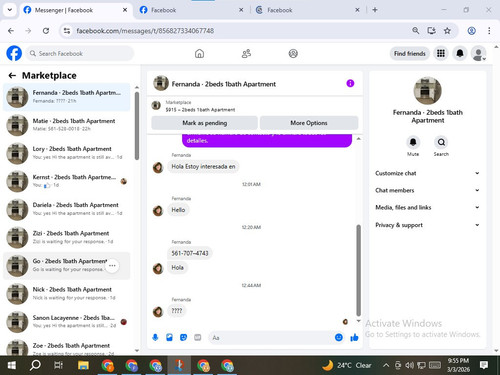The width and height of the screenshot is (500, 375).
Task: Open browser zoom magnifier icon
Action: coord(415,31)
